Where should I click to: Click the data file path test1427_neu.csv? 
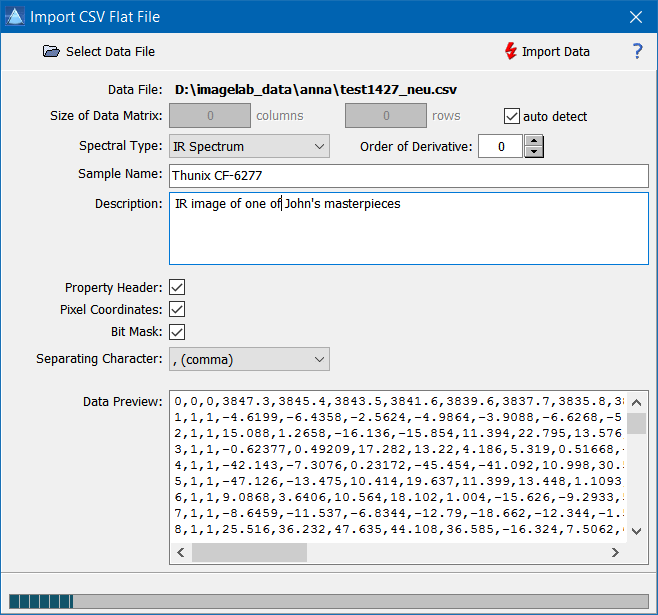[x=316, y=90]
